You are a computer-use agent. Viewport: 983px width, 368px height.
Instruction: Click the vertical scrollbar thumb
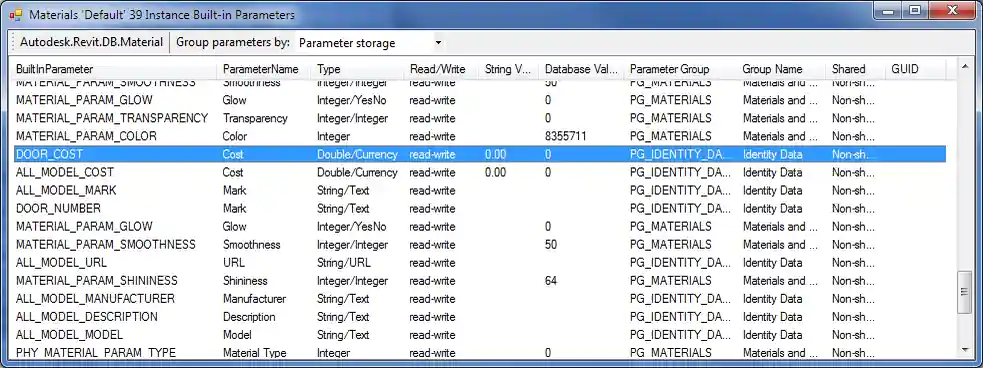click(965, 293)
